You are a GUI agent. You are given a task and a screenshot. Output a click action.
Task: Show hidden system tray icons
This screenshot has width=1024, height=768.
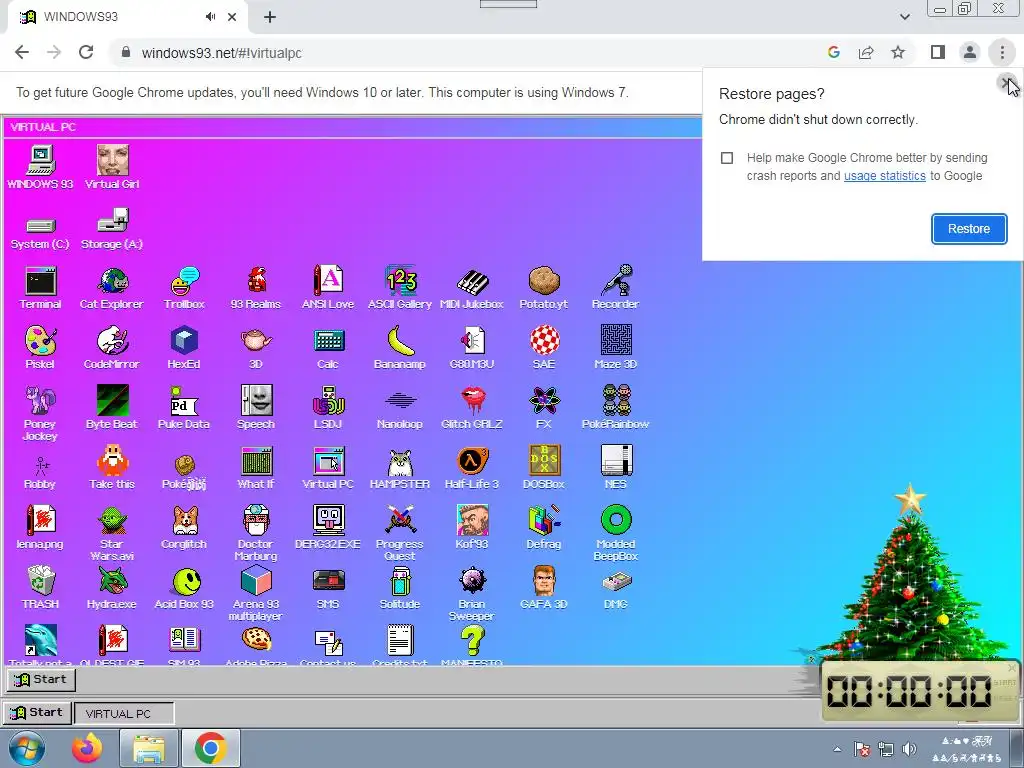(837, 749)
